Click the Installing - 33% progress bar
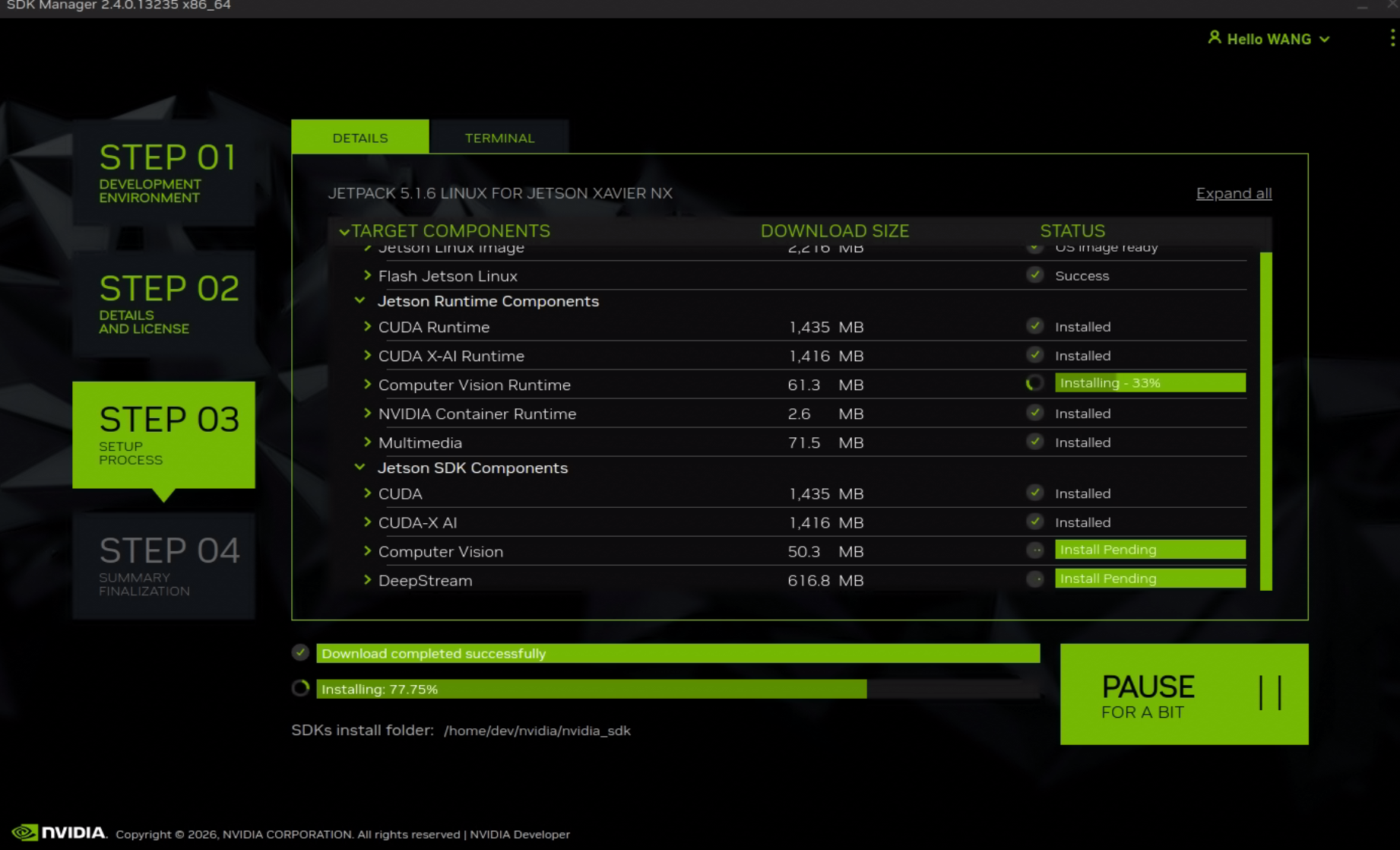Screen dimensions: 1400x850 [1150, 382]
